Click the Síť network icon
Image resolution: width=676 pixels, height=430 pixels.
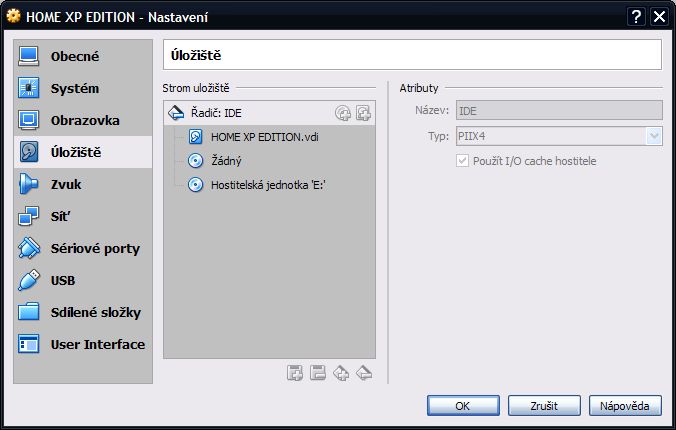(x=29, y=216)
